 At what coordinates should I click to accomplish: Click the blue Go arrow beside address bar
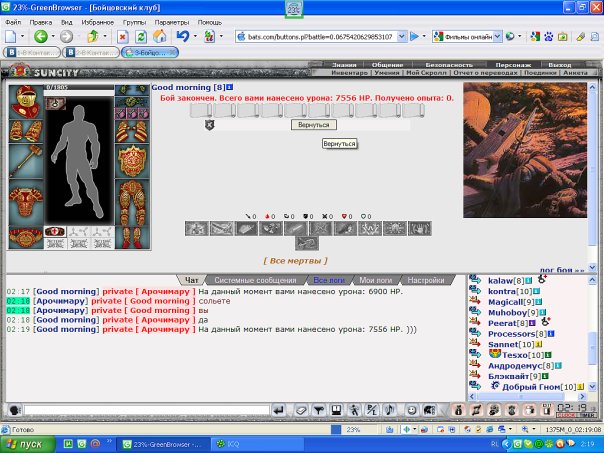click(x=414, y=37)
